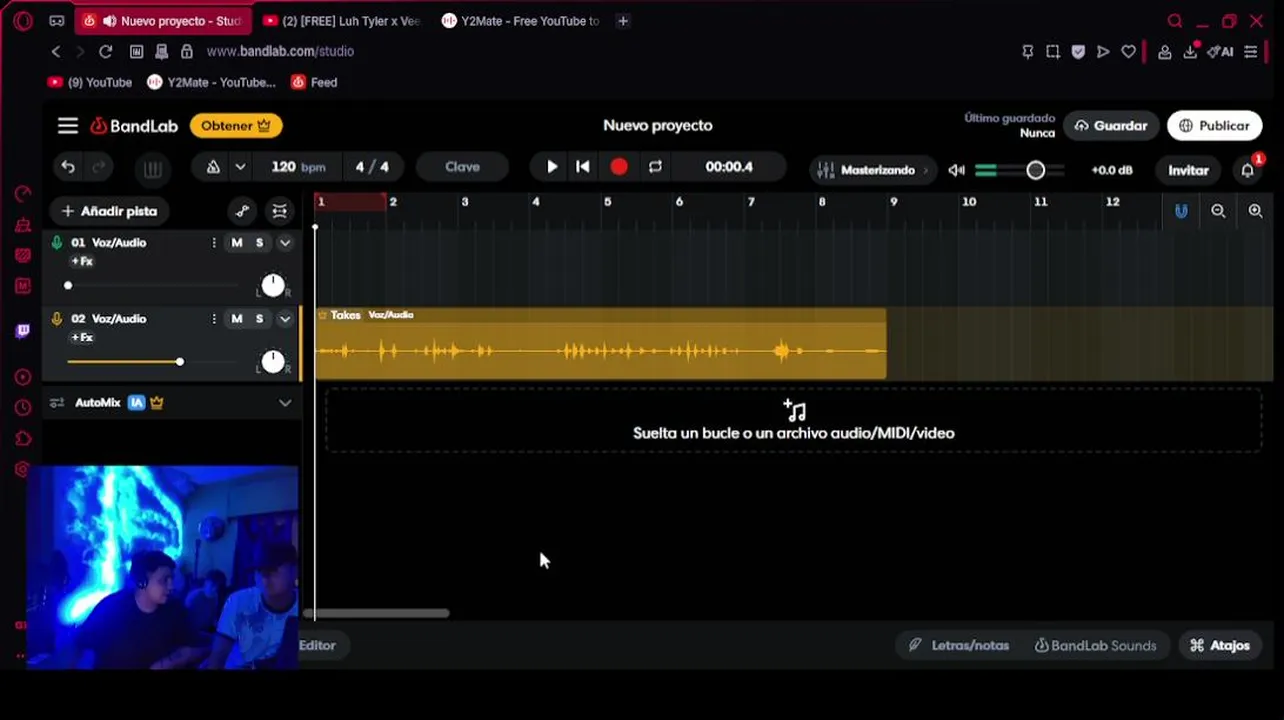The width and height of the screenshot is (1284, 720).
Task: Arm track 02 microphone icon
Action: 57,318
